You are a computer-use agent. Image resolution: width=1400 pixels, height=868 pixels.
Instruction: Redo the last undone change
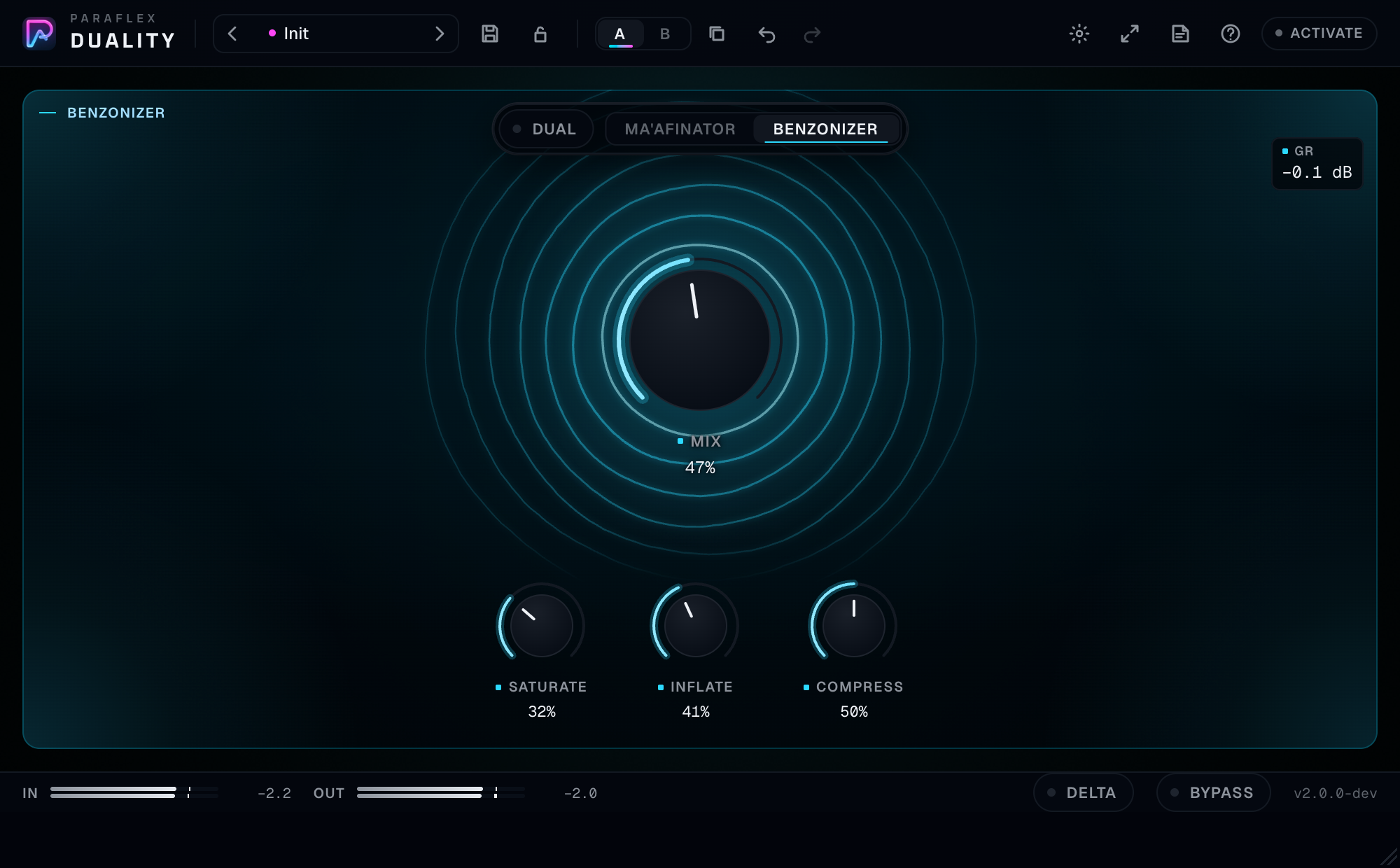point(812,34)
